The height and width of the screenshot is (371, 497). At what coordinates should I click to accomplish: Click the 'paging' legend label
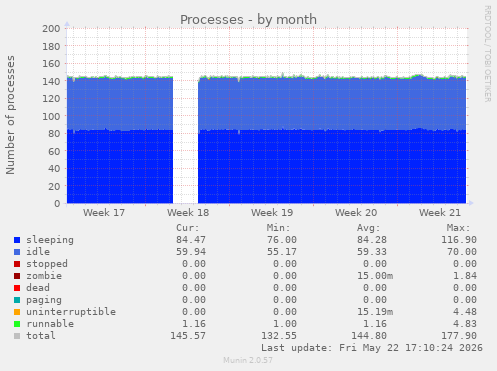click(x=44, y=300)
